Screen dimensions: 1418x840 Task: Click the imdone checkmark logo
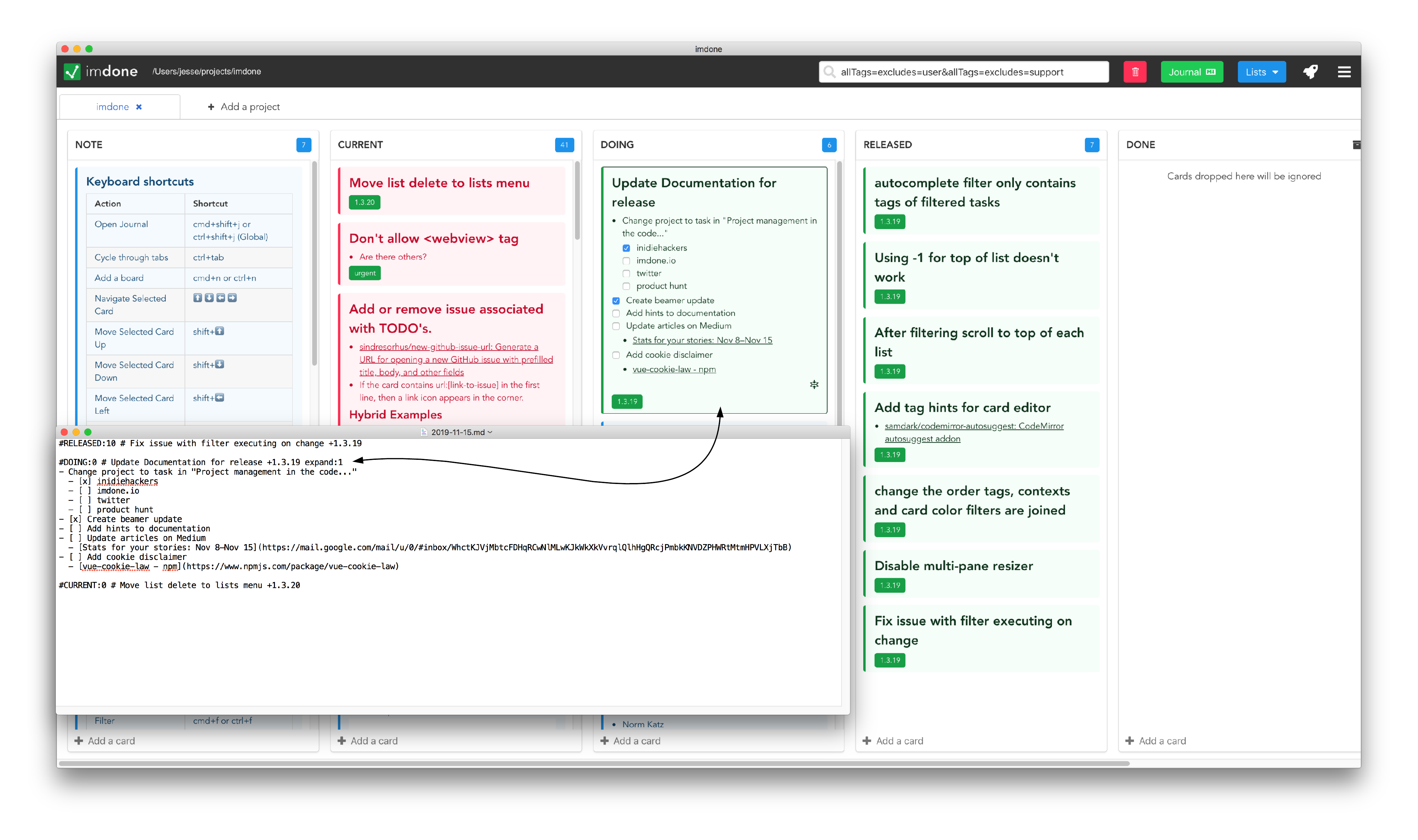click(x=72, y=71)
